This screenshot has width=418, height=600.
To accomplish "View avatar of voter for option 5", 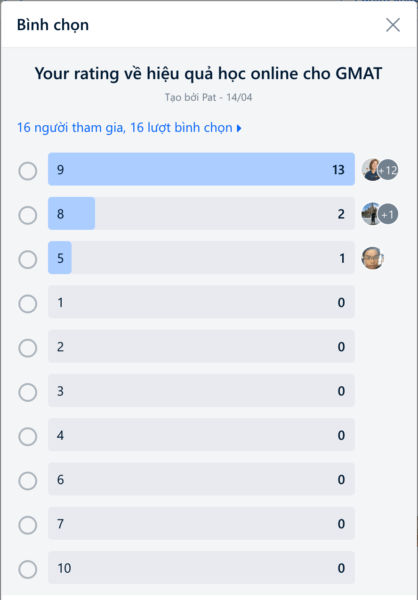I will point(372,258).
